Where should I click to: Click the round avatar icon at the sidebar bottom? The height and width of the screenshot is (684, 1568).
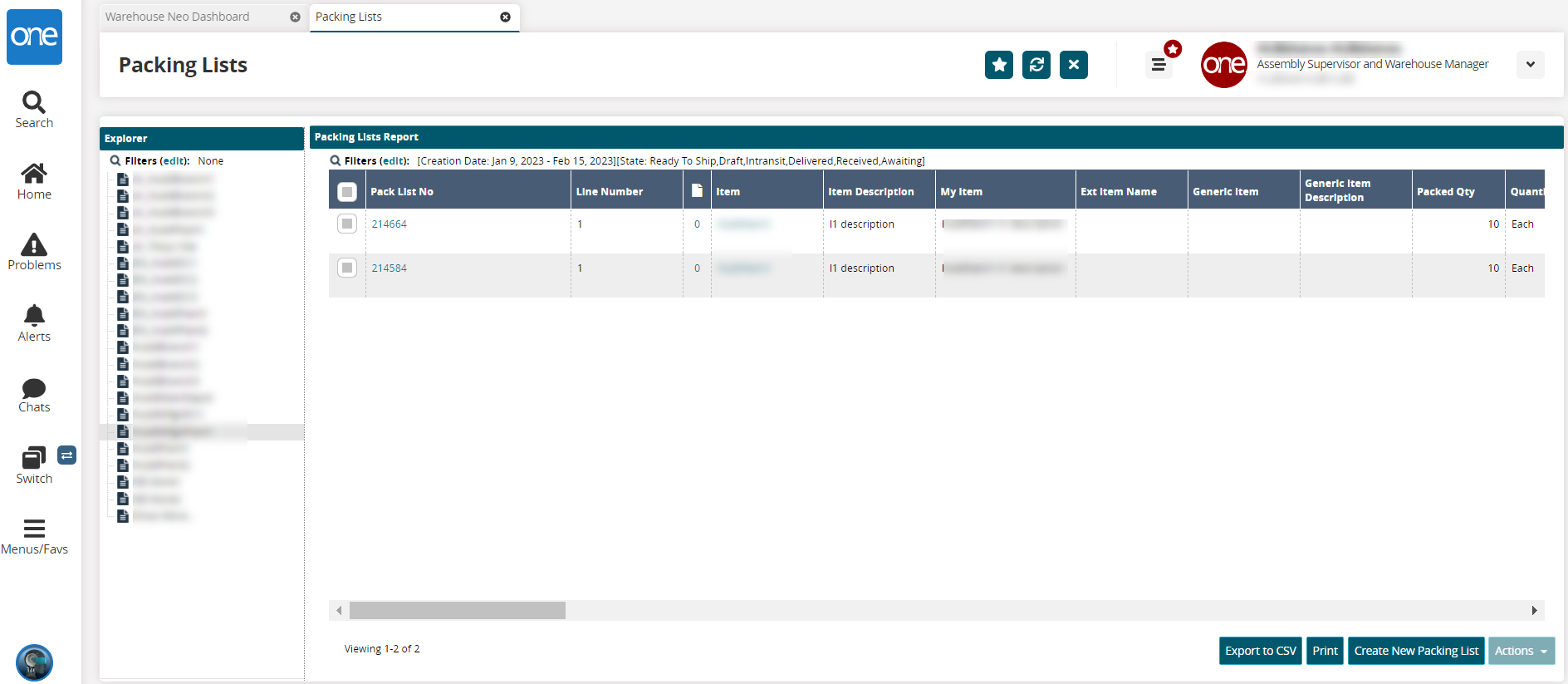coord(34,662)
